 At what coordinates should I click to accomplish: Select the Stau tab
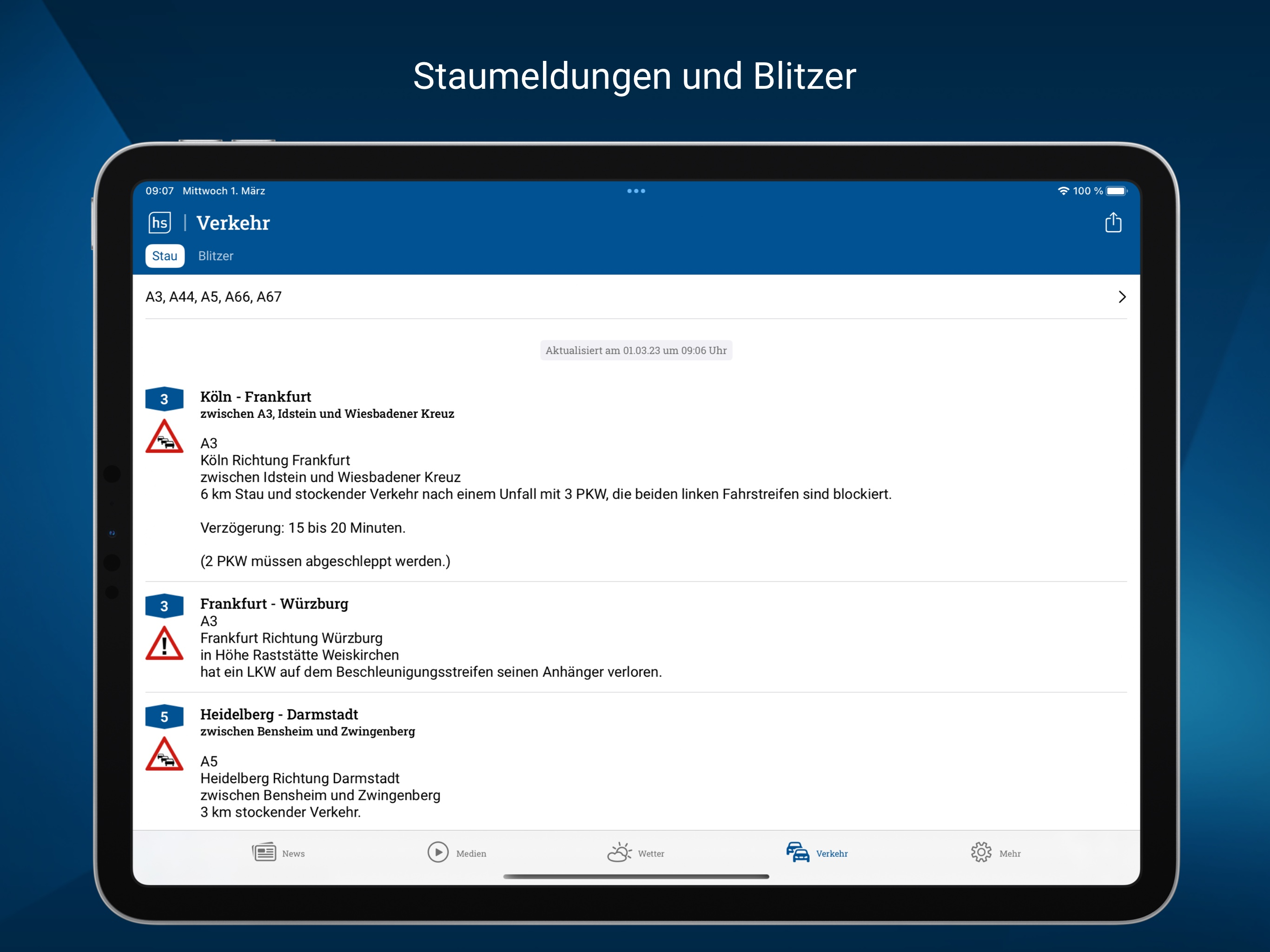(165, 256)
